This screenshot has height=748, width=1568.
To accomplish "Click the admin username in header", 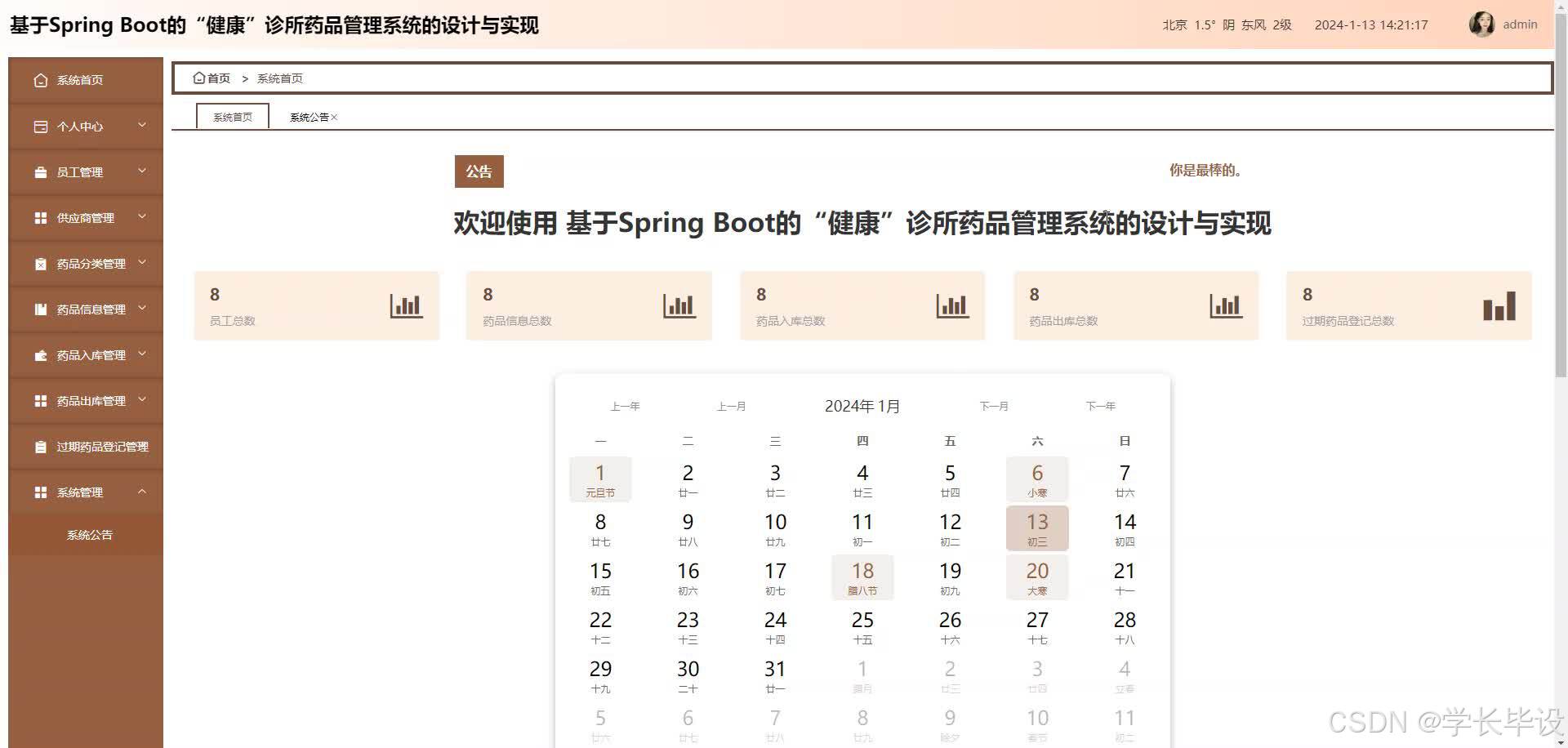I will (x=1520, y=24).
